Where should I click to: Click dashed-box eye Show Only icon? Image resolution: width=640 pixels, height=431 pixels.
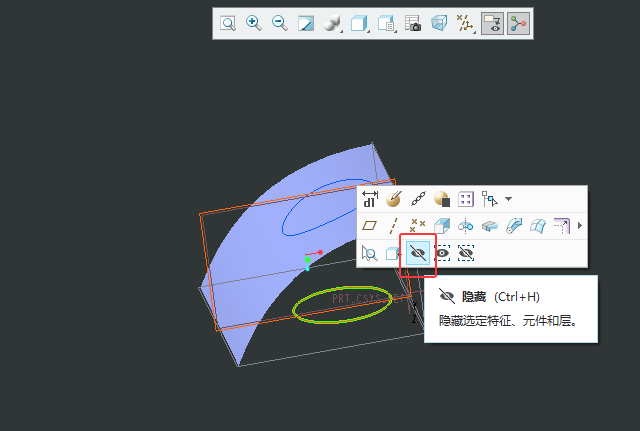point(442,253)
